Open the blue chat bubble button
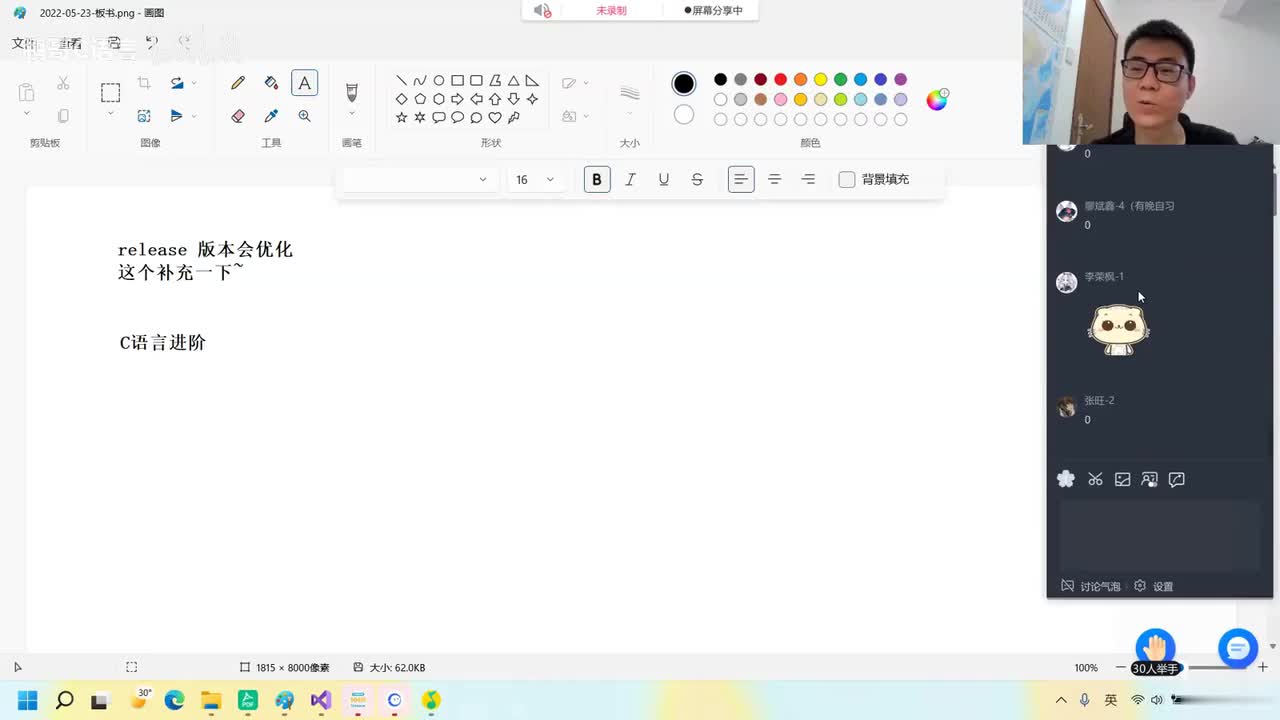Viewport: 1280px width, 720px height. click(x=1237, y=649)
